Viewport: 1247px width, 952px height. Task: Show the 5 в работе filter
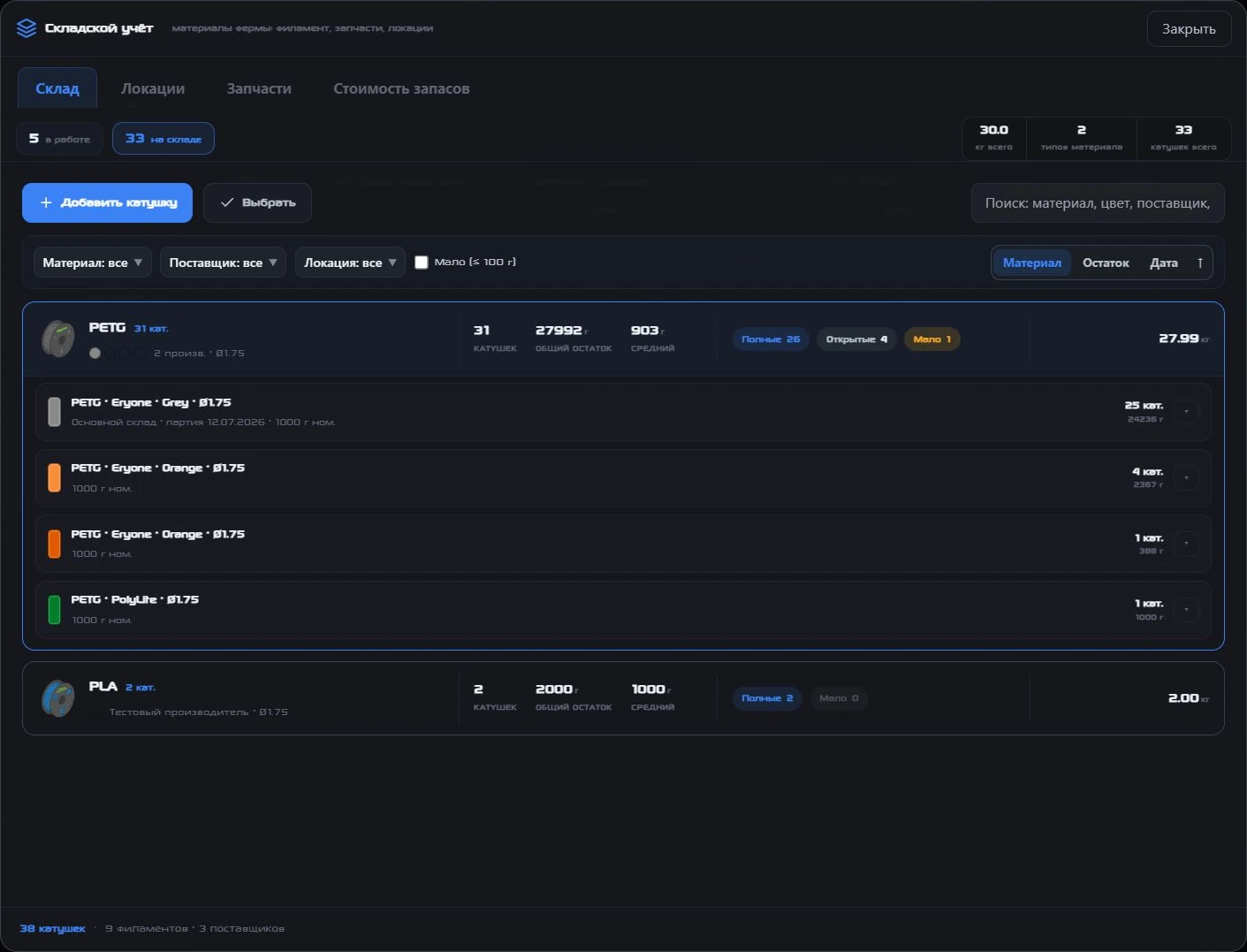pos(59,139)
